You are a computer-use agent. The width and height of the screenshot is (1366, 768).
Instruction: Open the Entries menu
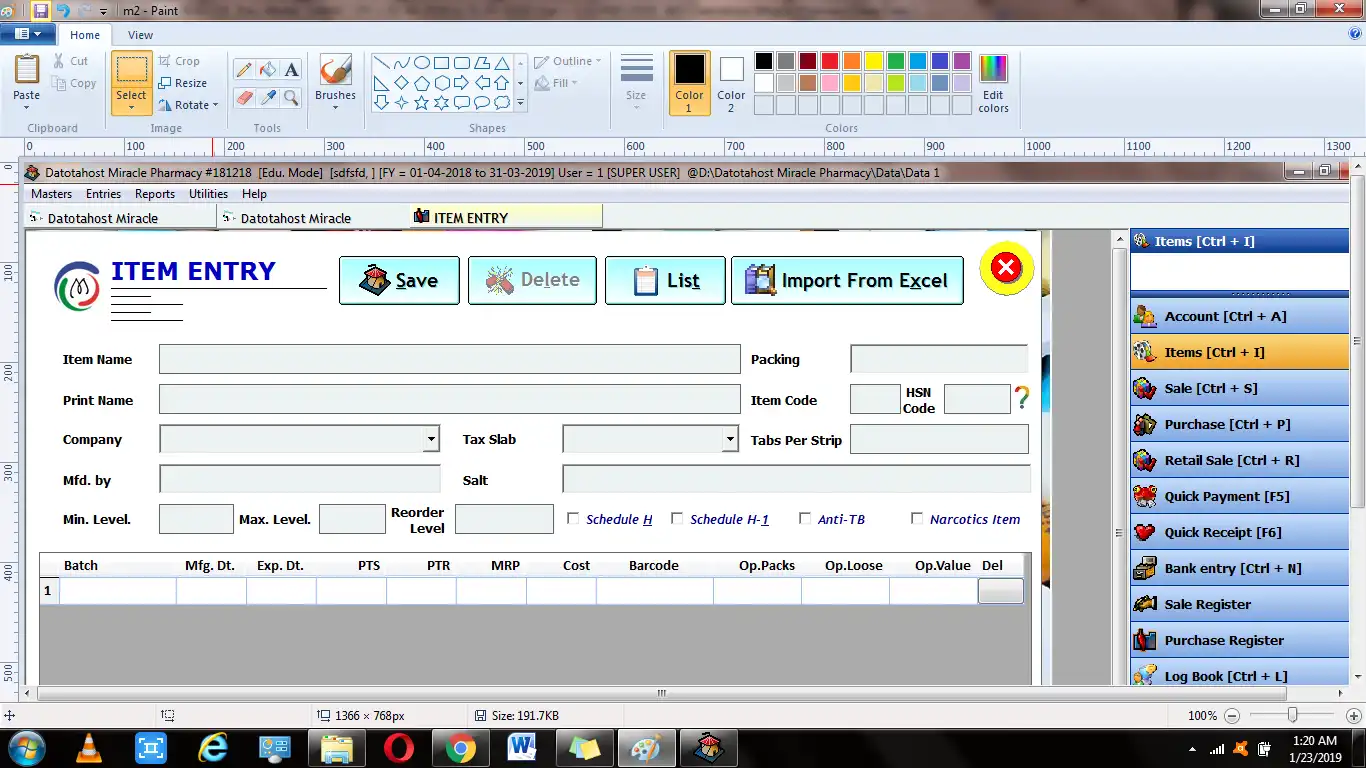point(104,194)
